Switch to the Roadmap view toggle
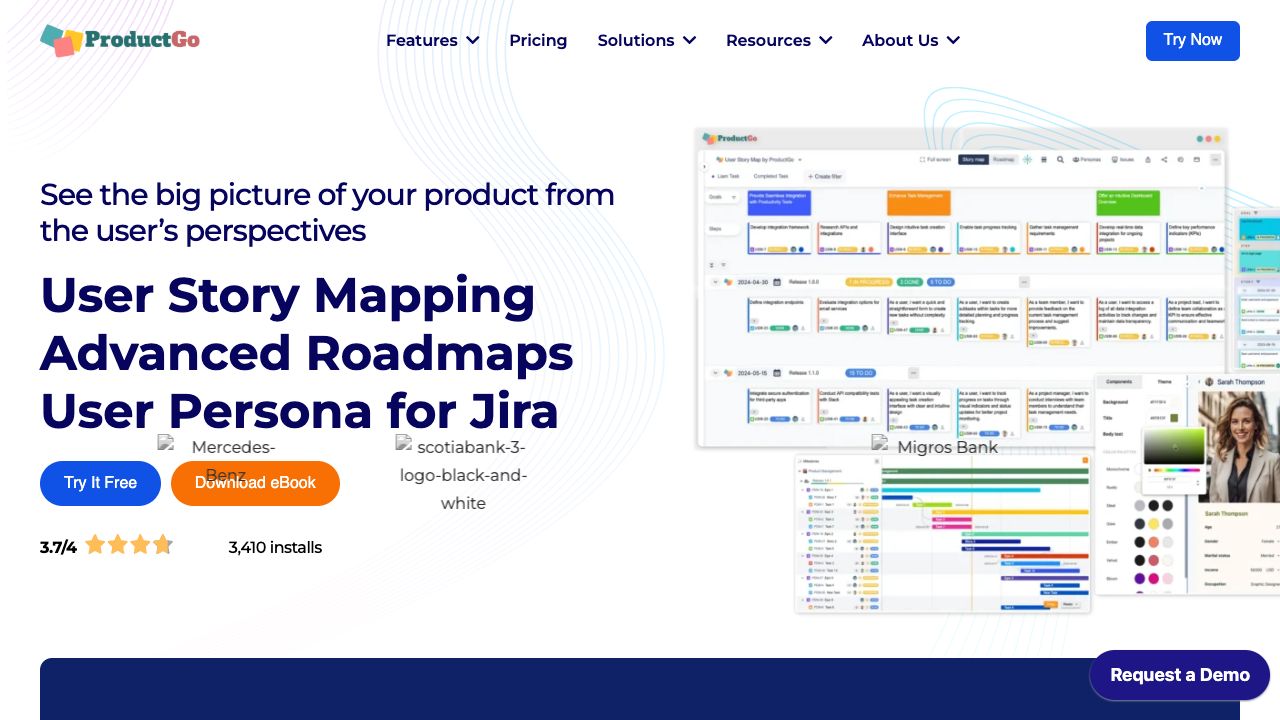Viewport: 1280px width, 720px height. pyautogui.click(x=1003, y=159)
